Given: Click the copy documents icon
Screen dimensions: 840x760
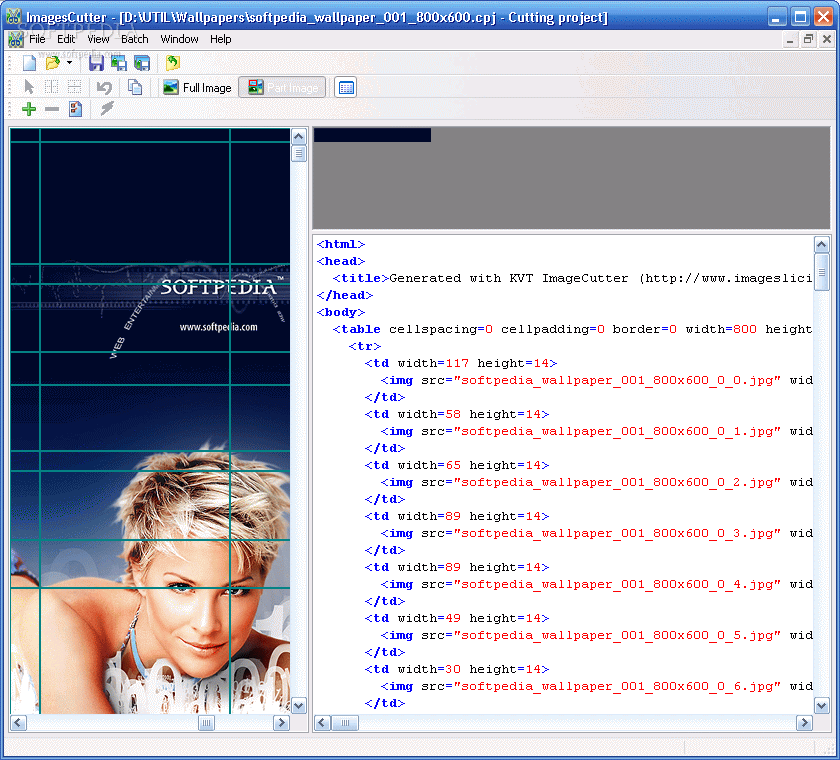Looking at the screenshot, I should (135, 87).
